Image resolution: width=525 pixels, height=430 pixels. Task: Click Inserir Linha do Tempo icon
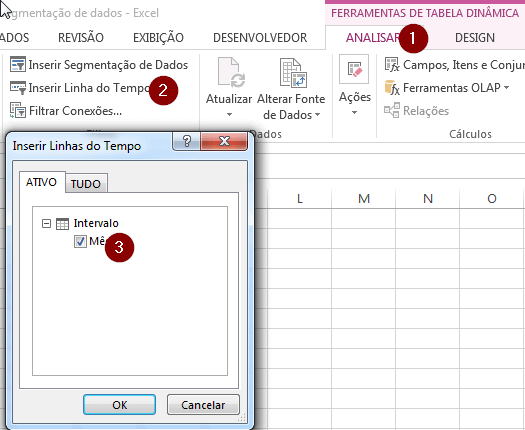18,88
